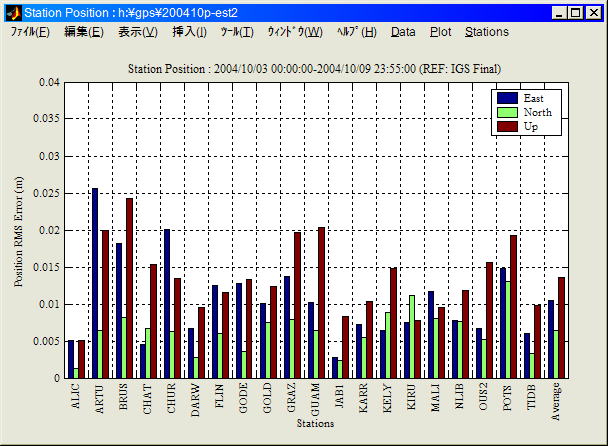Select the Stations x-axis label
The width and height of the screenshot is (608, 446).
[x=315, y=423]
